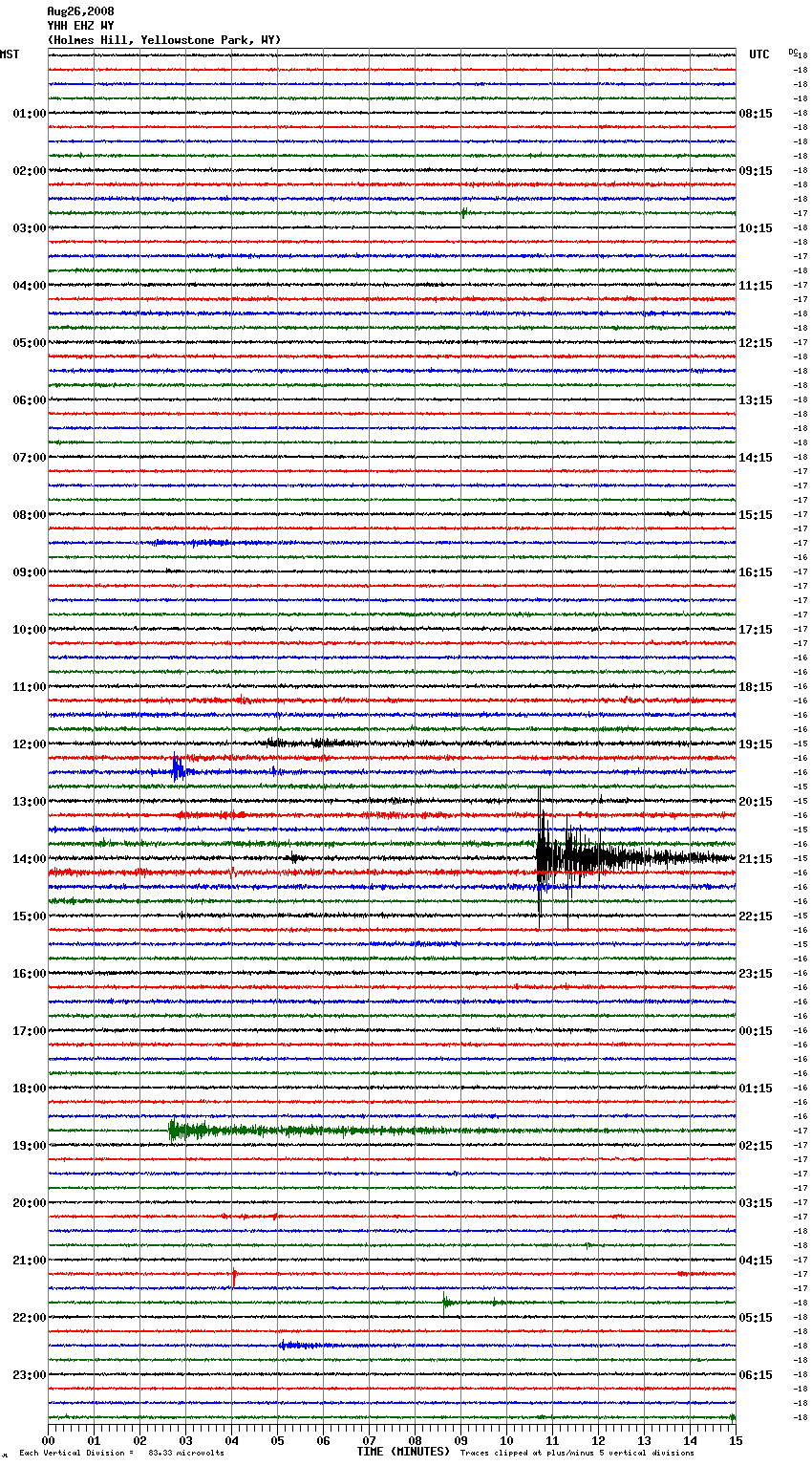The height and width of the screenshot is (1466, 812).
Task: Click the "13:00" MST hour label
Action: (30, 802)
